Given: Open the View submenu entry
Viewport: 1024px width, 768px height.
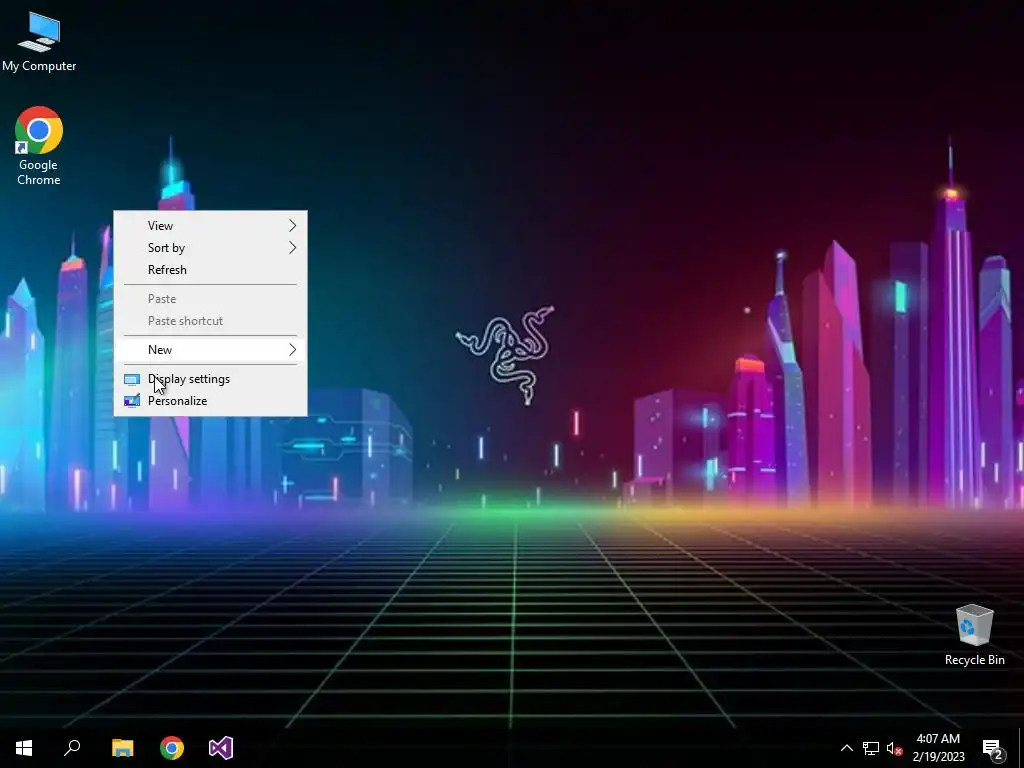Looking at the screenshot, I should (210, 226).
